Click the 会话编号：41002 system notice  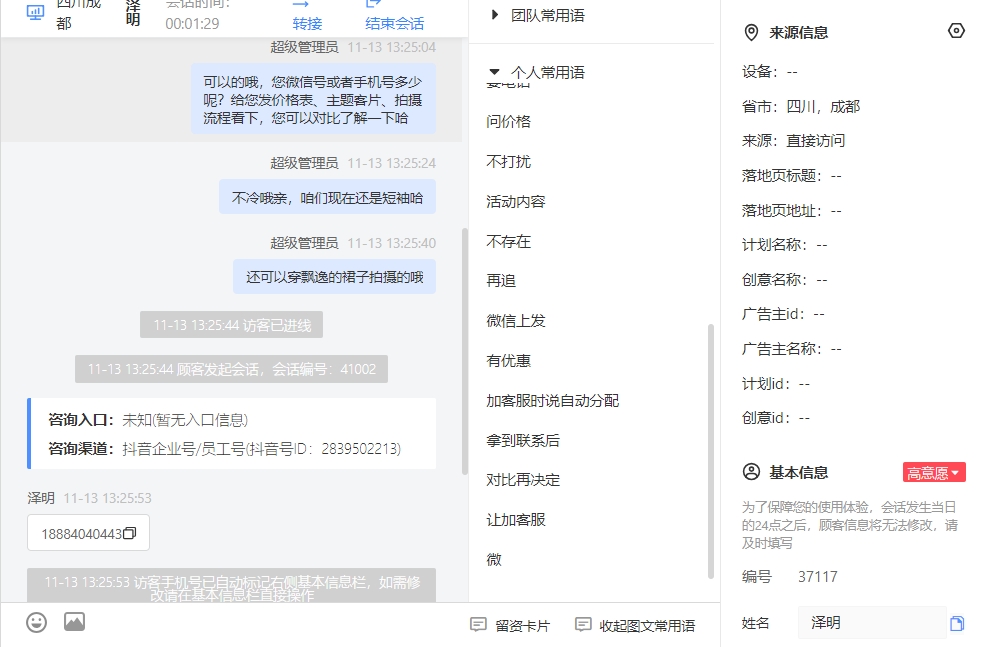pyautogui.click(x=232, y=369)
